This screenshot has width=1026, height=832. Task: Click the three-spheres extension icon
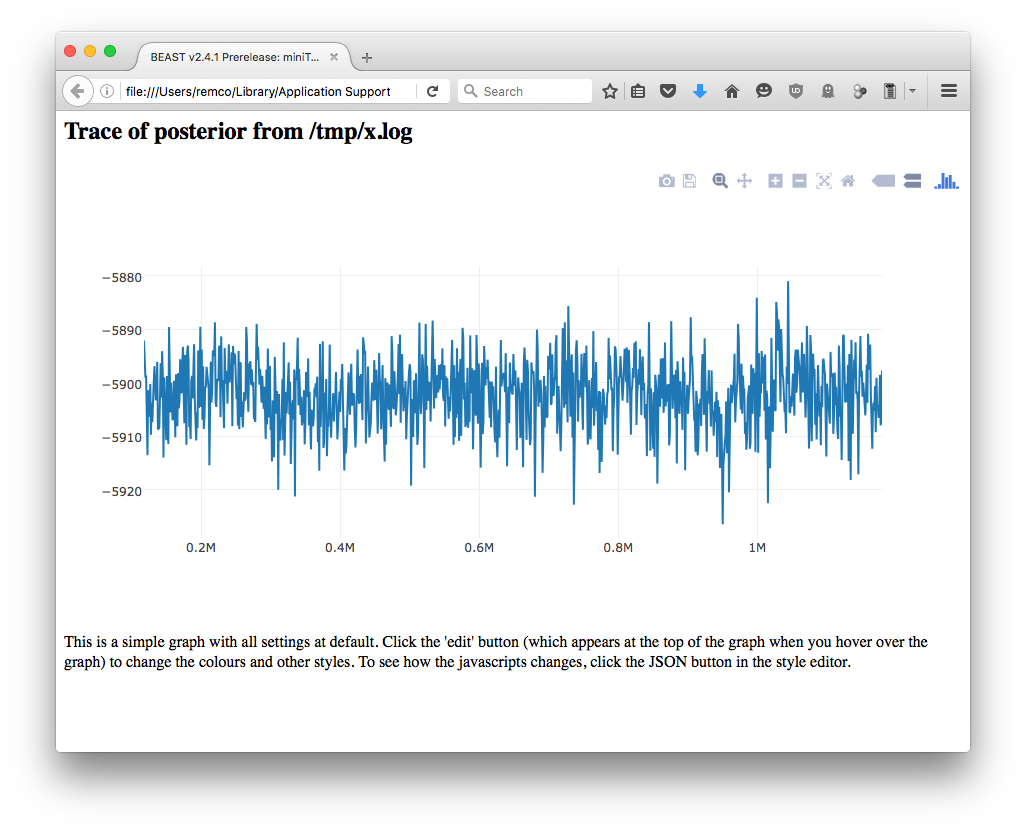tap(860, 92)
